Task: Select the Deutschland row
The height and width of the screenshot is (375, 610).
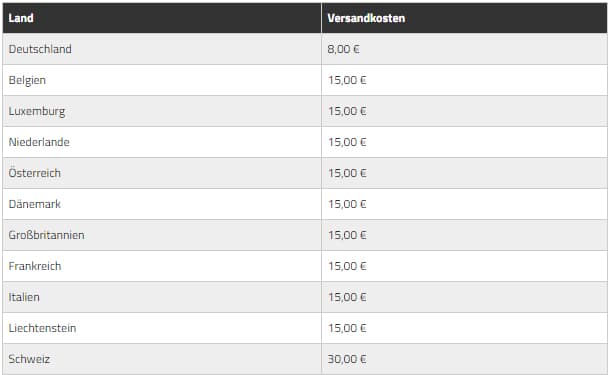Action: point(305,49)
